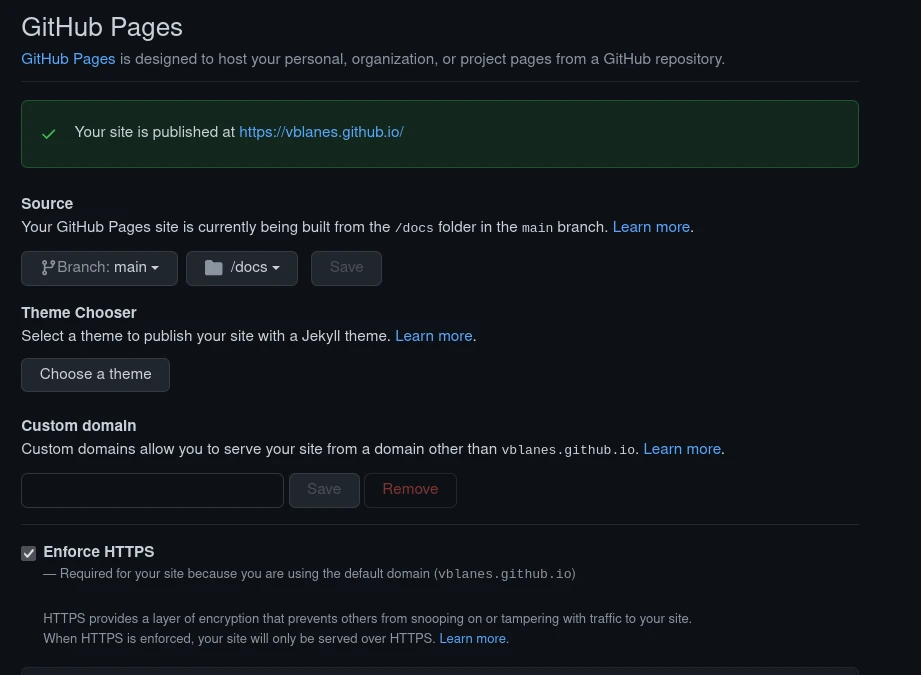Uncheck the Enforce HTTPS checkbox
Image resolution: width=921 pixels, height=675 pixels.
tap(29, 553)
